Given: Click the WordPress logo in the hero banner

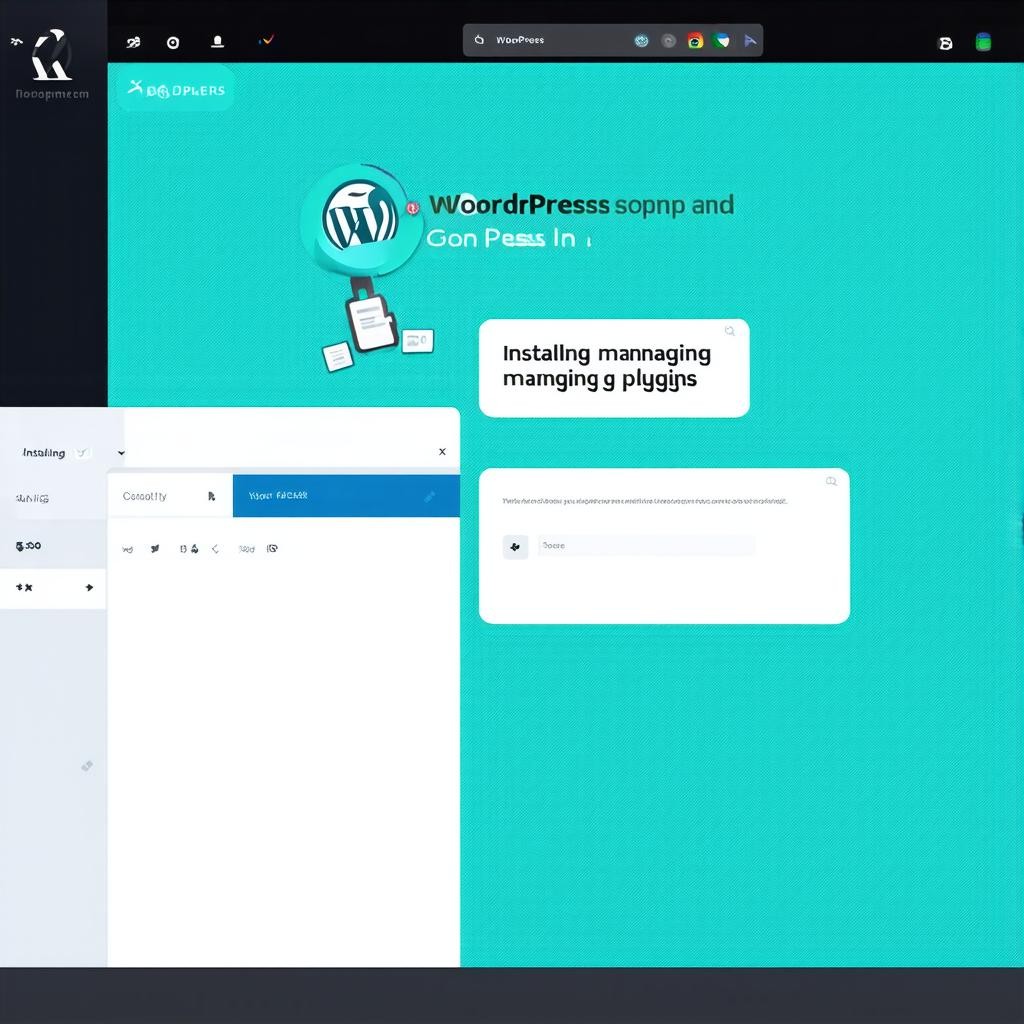Looking at the screenshot, I should [x=360, y=217].
